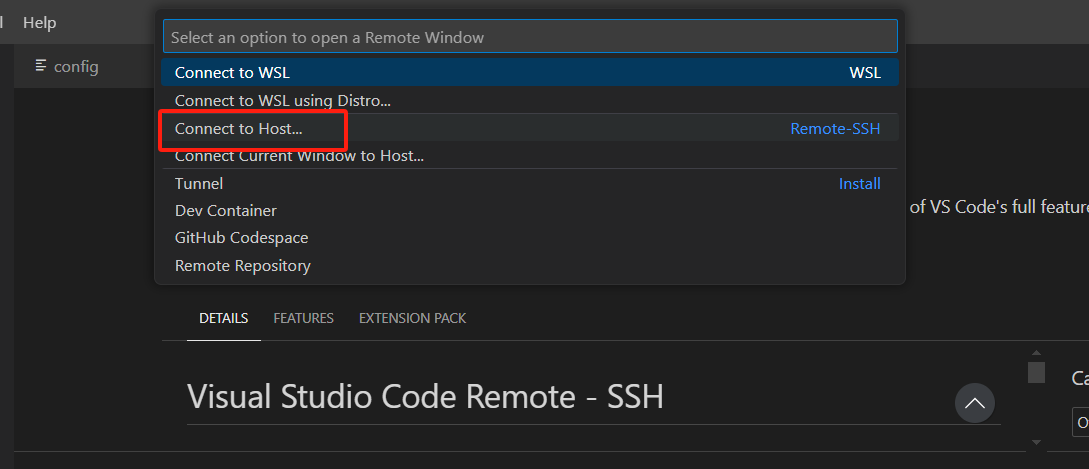The height and width of the screenshot is (469, 1089).
Task: Select GitHub Codespace option
Action: (530, 238)
